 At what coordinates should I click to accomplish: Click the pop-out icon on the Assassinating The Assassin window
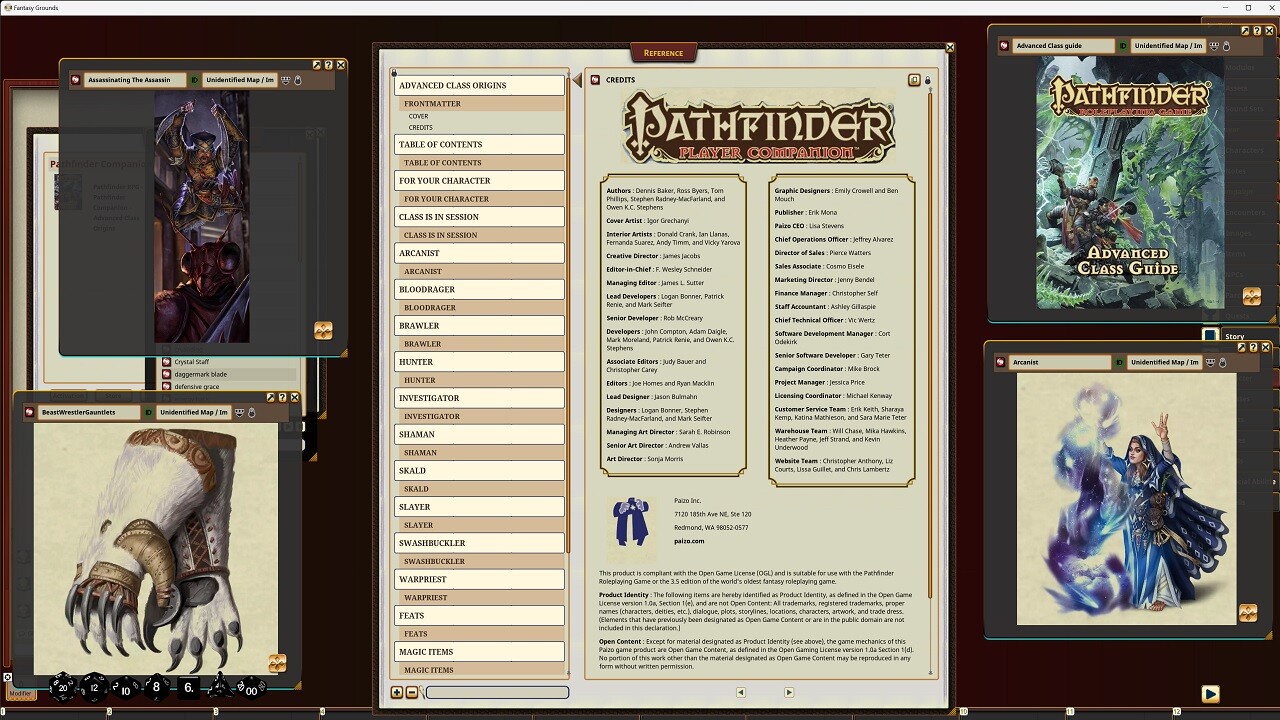pyautogui.click(x=317, y=65)
